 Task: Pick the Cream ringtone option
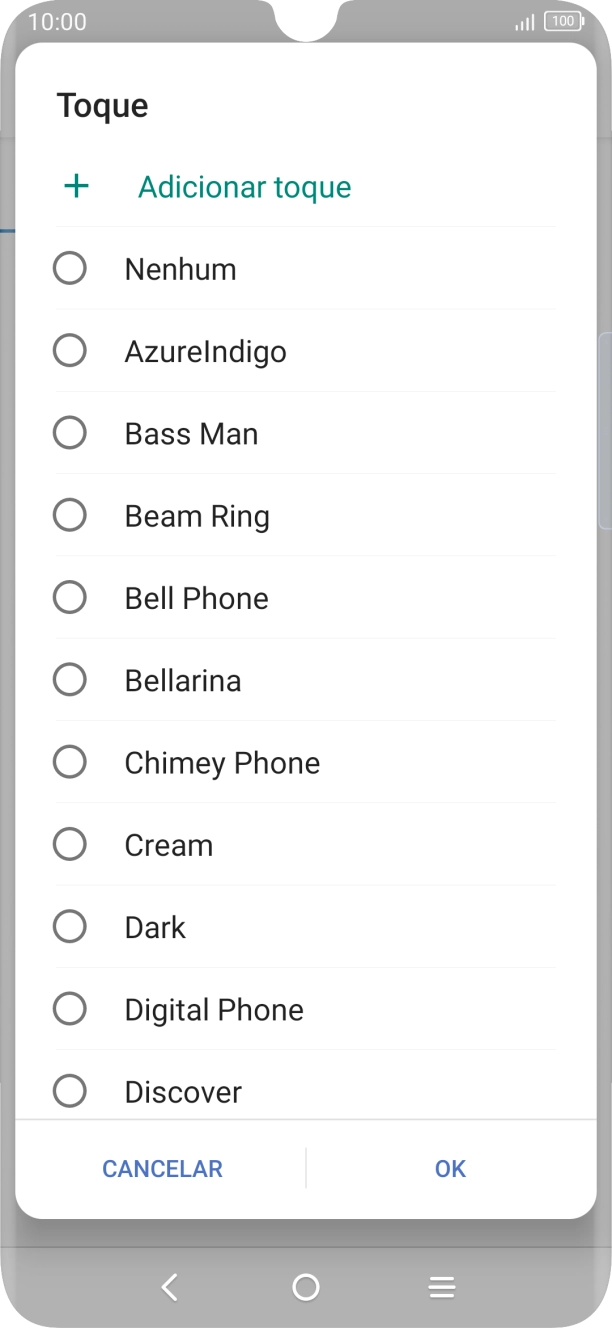70,845
